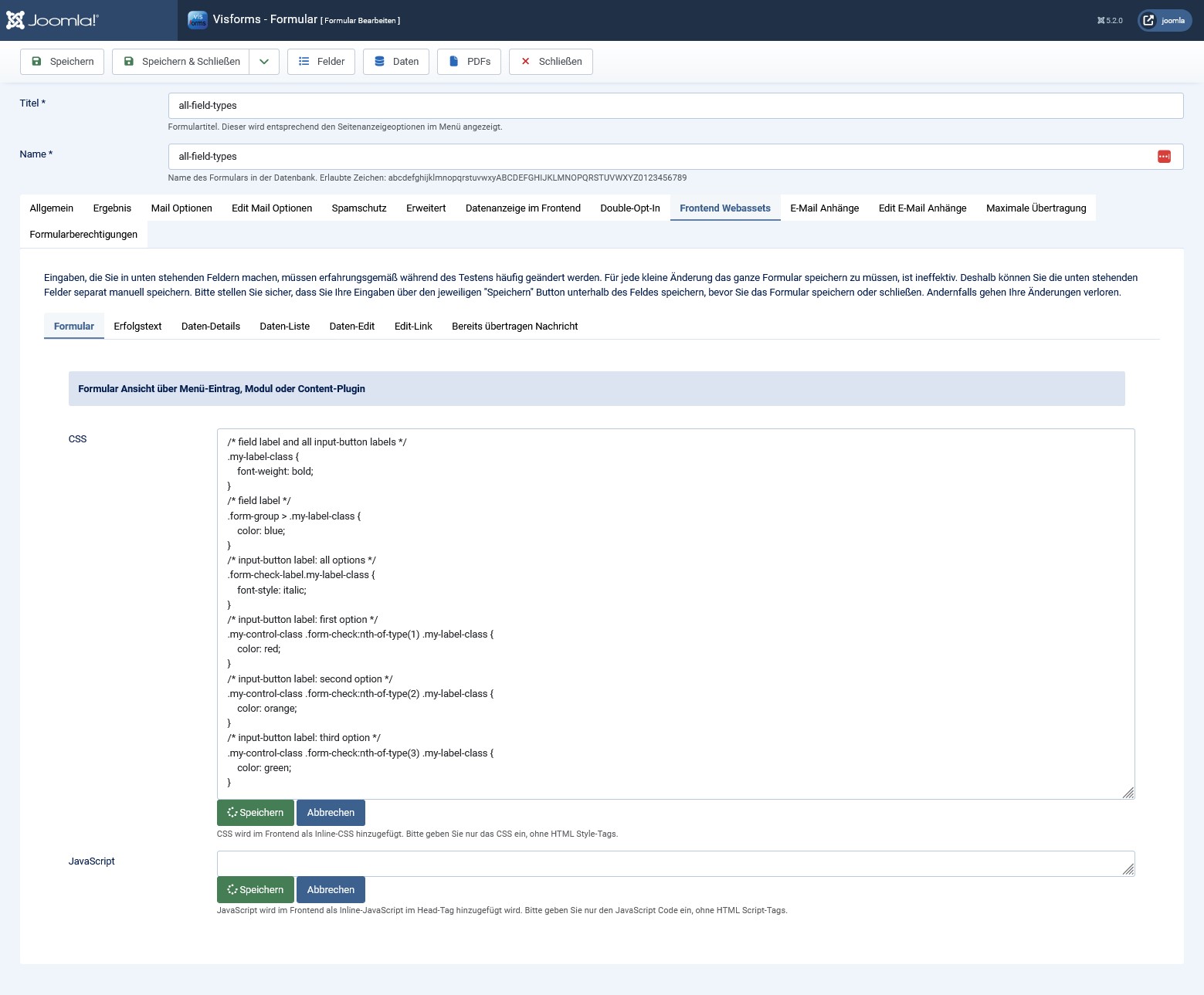Save the CSS with green Speichern button

click(x=256, y=813)
